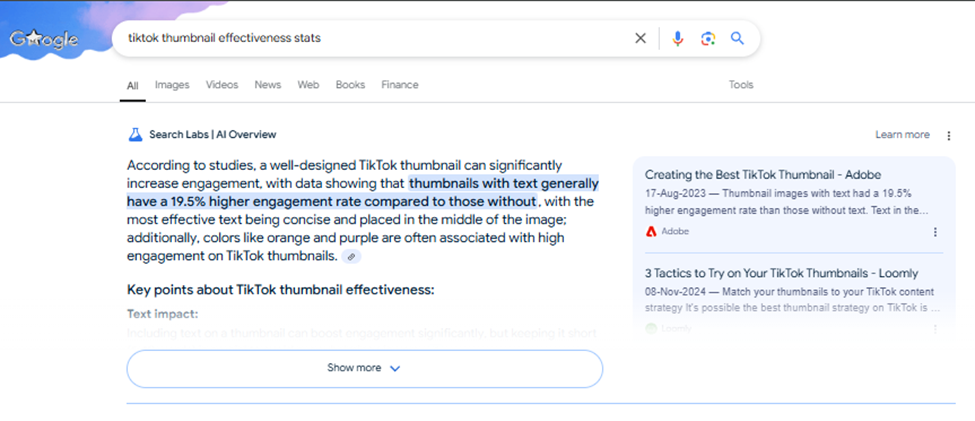Viewport: 975px width, 421px height.
Task: Click the Learn more link
Action: pyautogui.click(x=902, y=135)
